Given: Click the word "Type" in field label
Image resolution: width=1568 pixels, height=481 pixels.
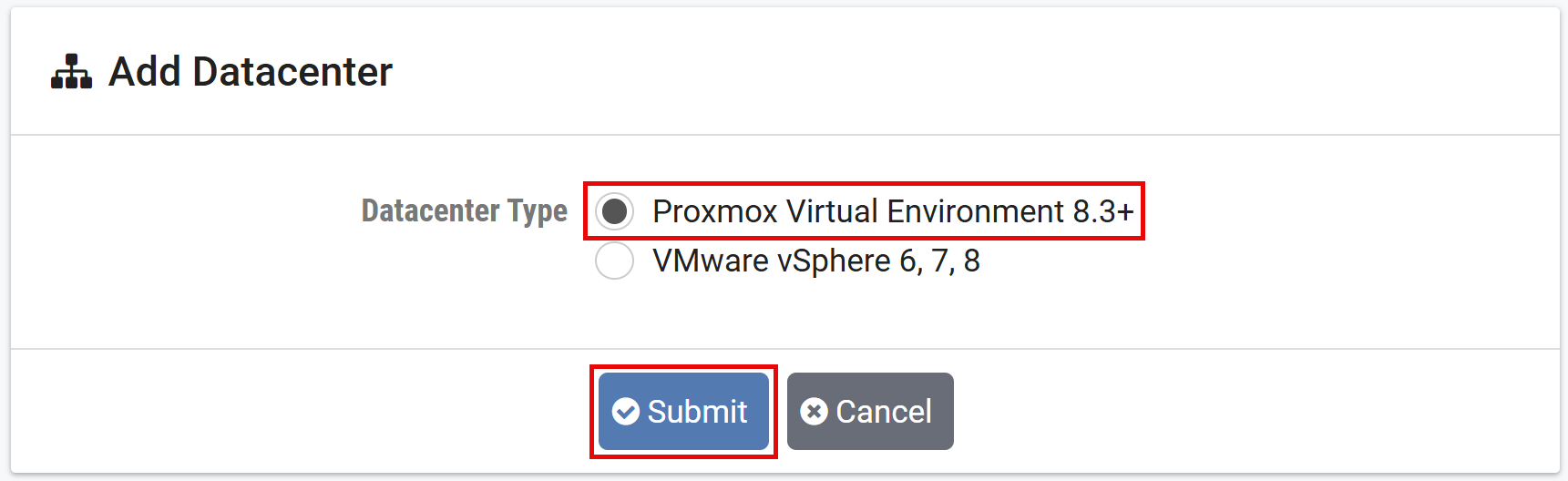Looking at the screenshot, I should pyautogui.click(x=538, y=211).
